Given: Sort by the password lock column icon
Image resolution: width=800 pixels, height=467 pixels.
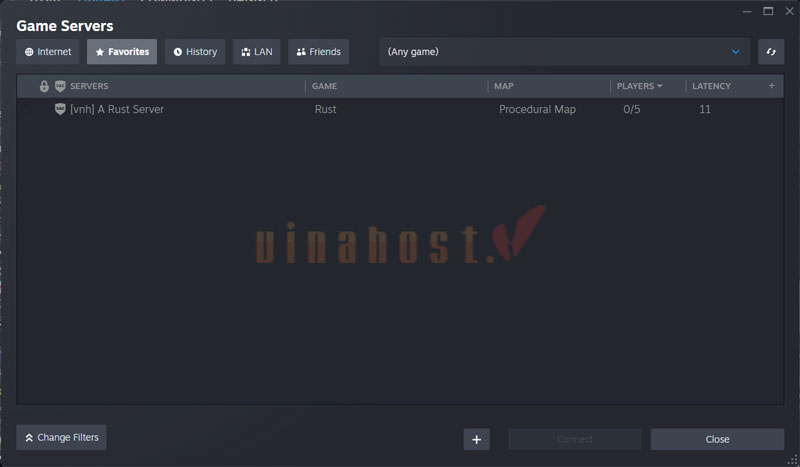Looking at the screenshot, I should [44, 86].
